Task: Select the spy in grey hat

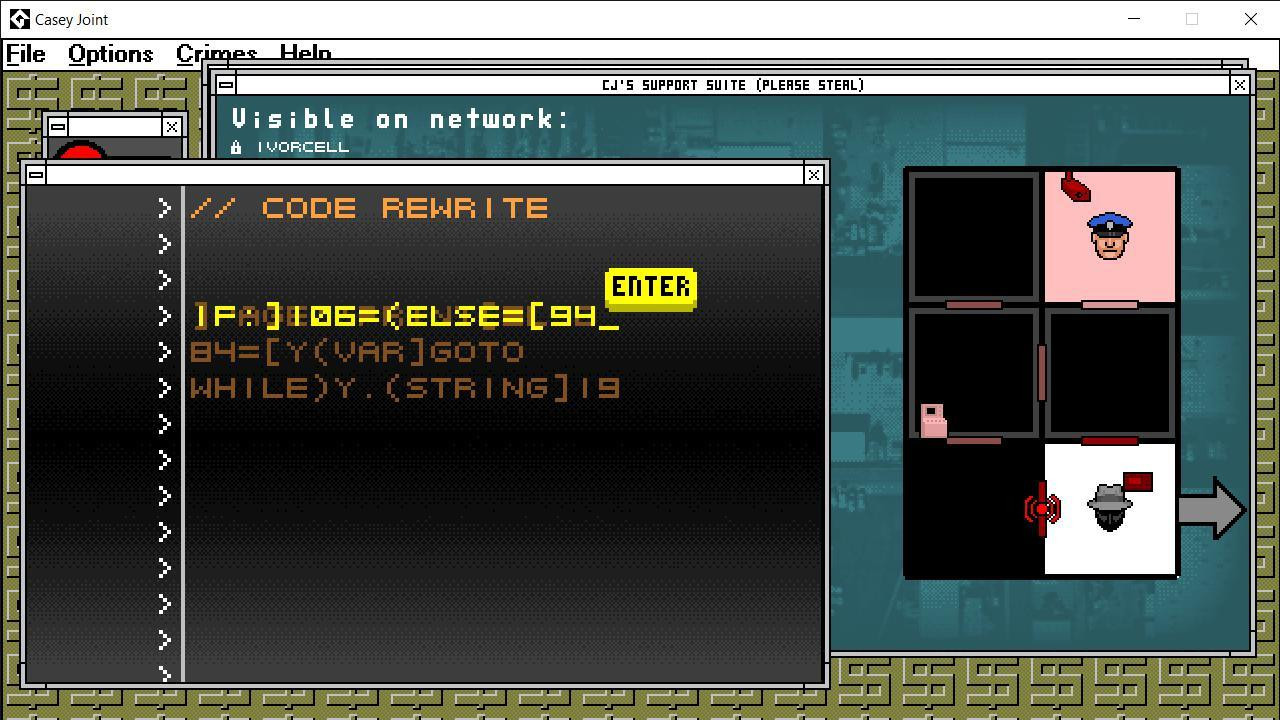Action: [x=1109, y=508]
